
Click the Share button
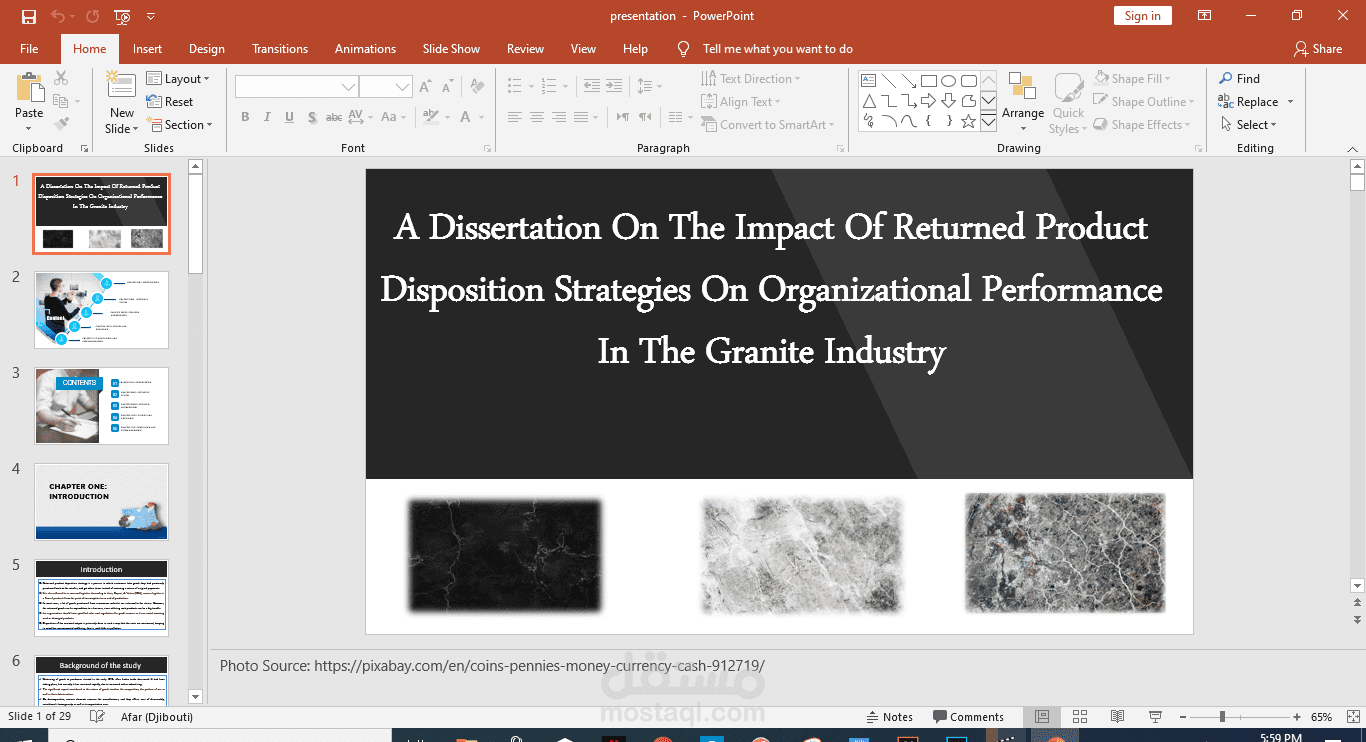point(1317,49)
